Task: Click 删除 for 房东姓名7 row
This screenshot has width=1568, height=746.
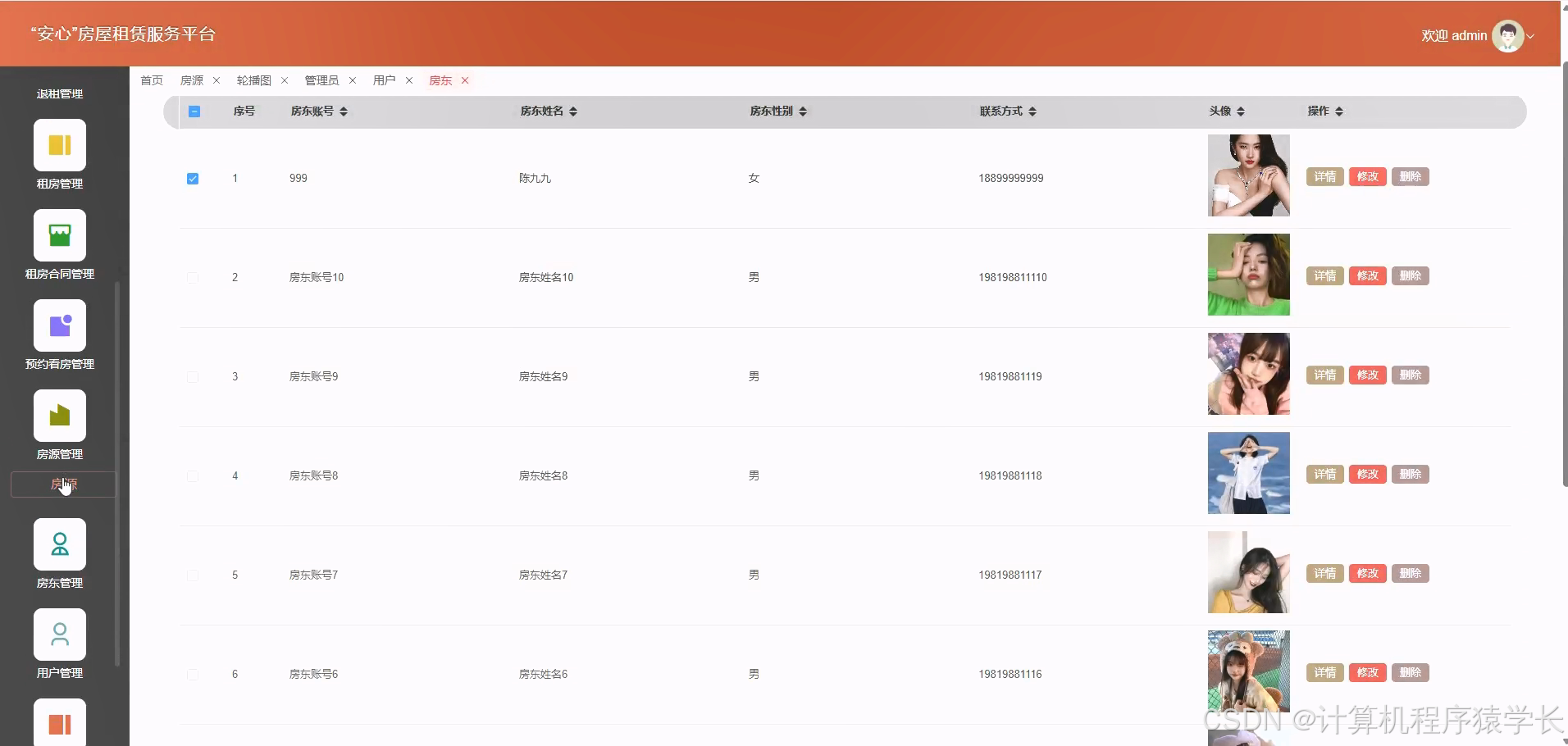Action: click(1411, 574)
